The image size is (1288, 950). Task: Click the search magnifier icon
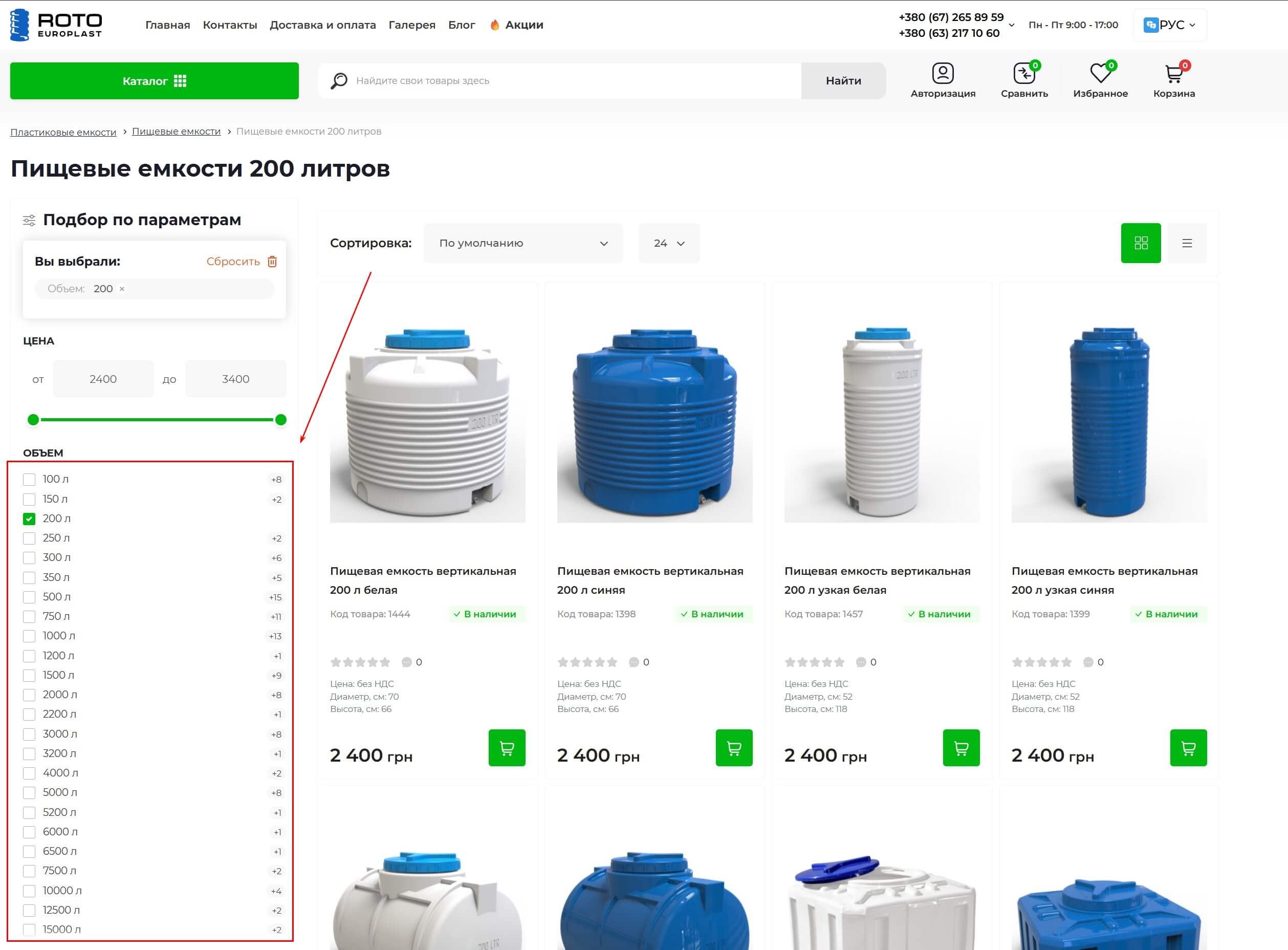[339, 80]
